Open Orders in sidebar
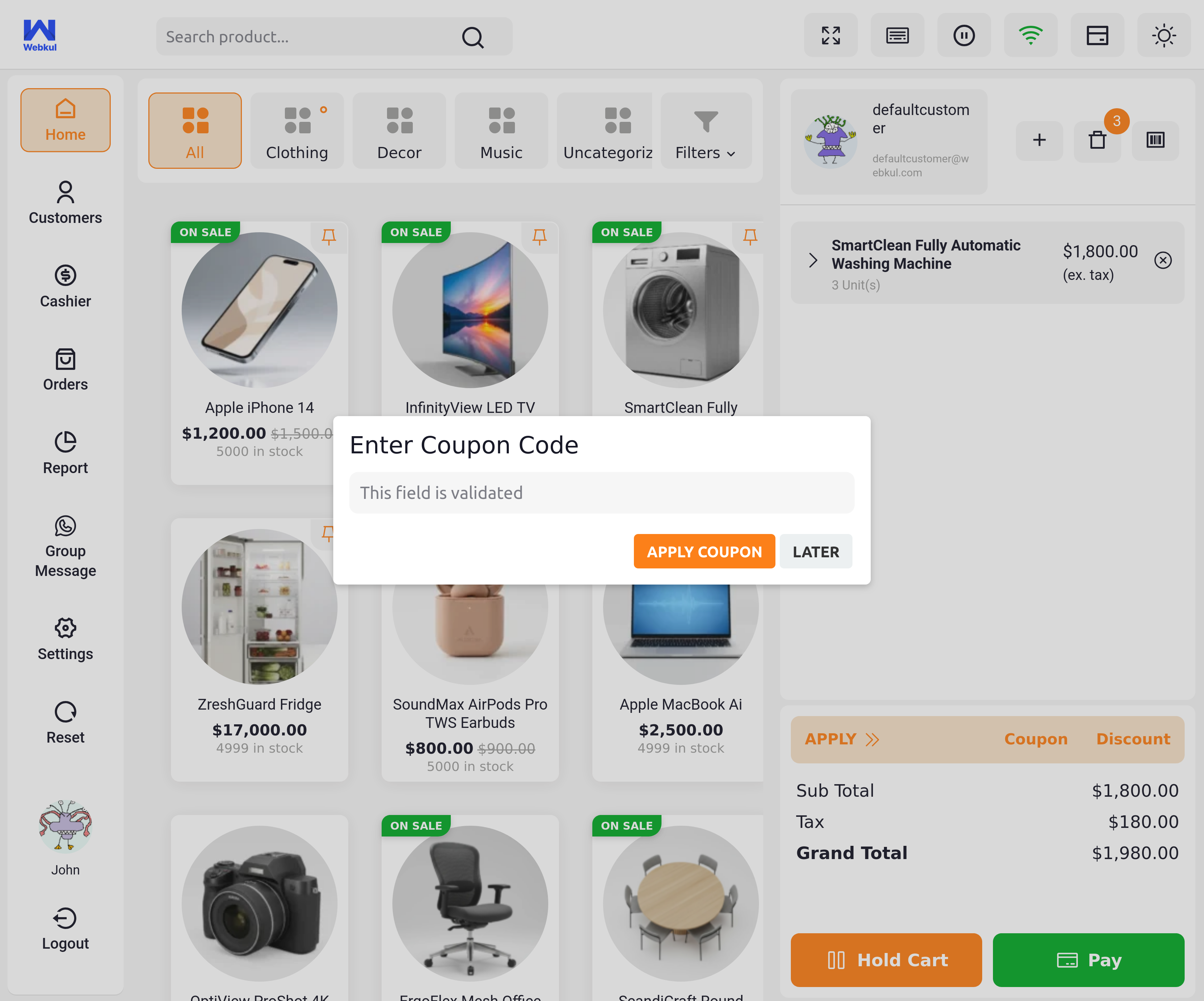Image resolution: width=1204 pixels, height=1001 pixels. [65, 370]
